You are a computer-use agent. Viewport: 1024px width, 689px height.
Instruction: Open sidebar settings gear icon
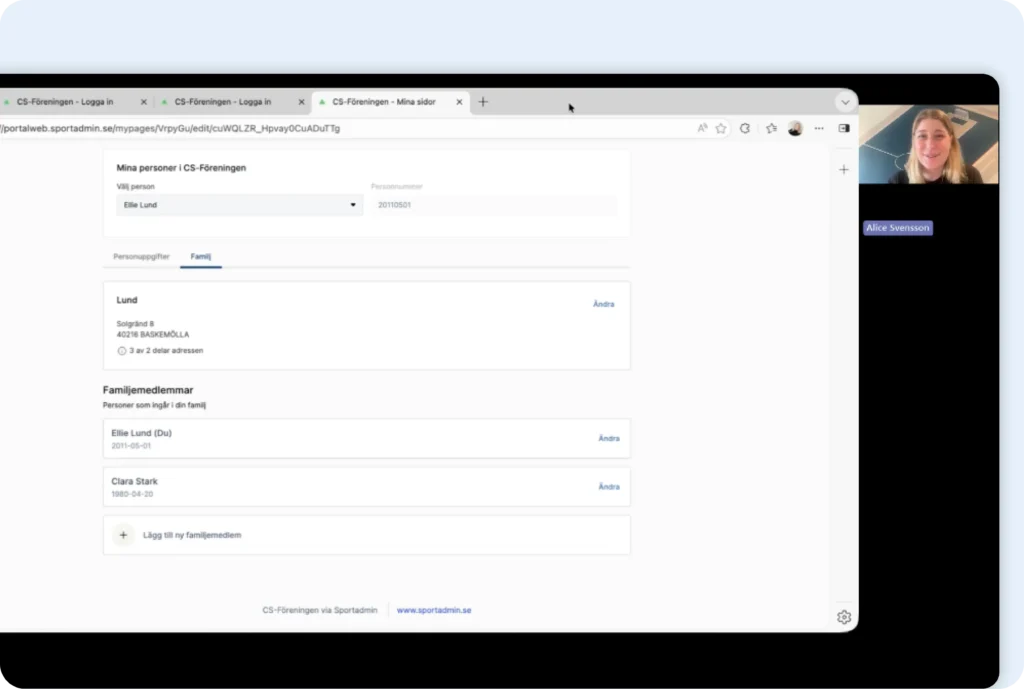click(844, 617)
